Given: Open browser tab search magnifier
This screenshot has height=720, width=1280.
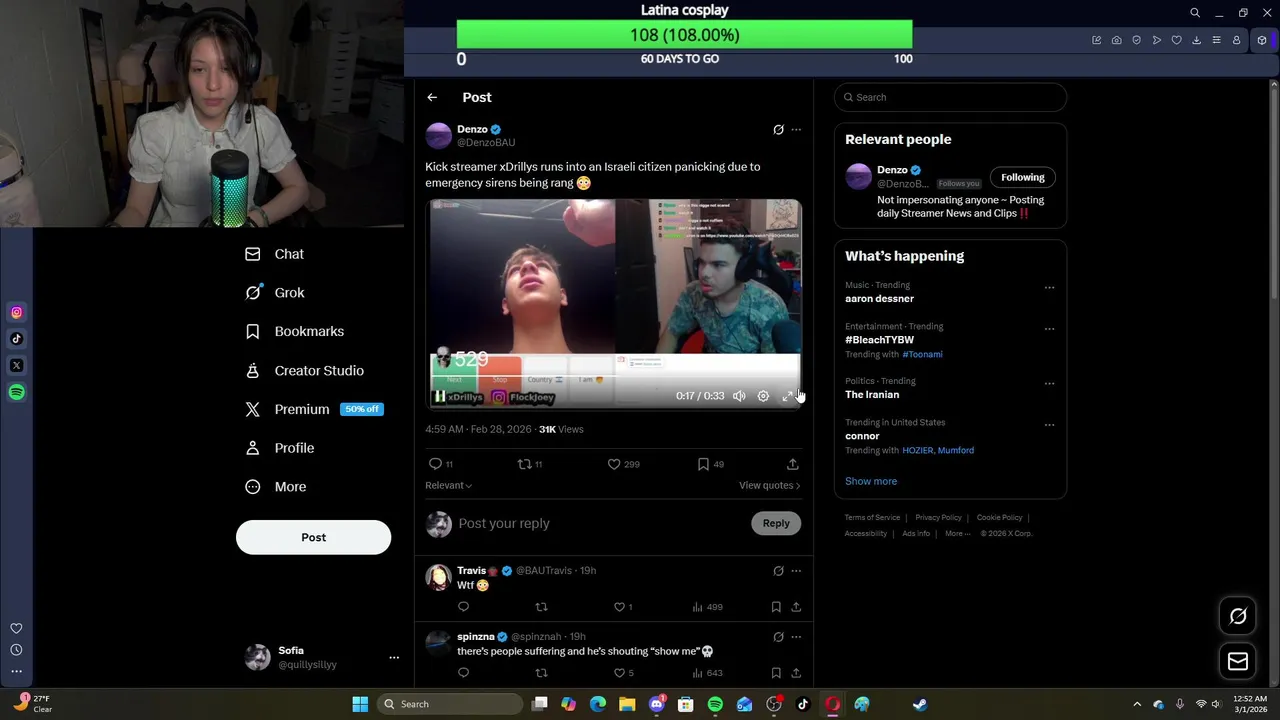Looking at the screenshot, I should point(1195,13).
